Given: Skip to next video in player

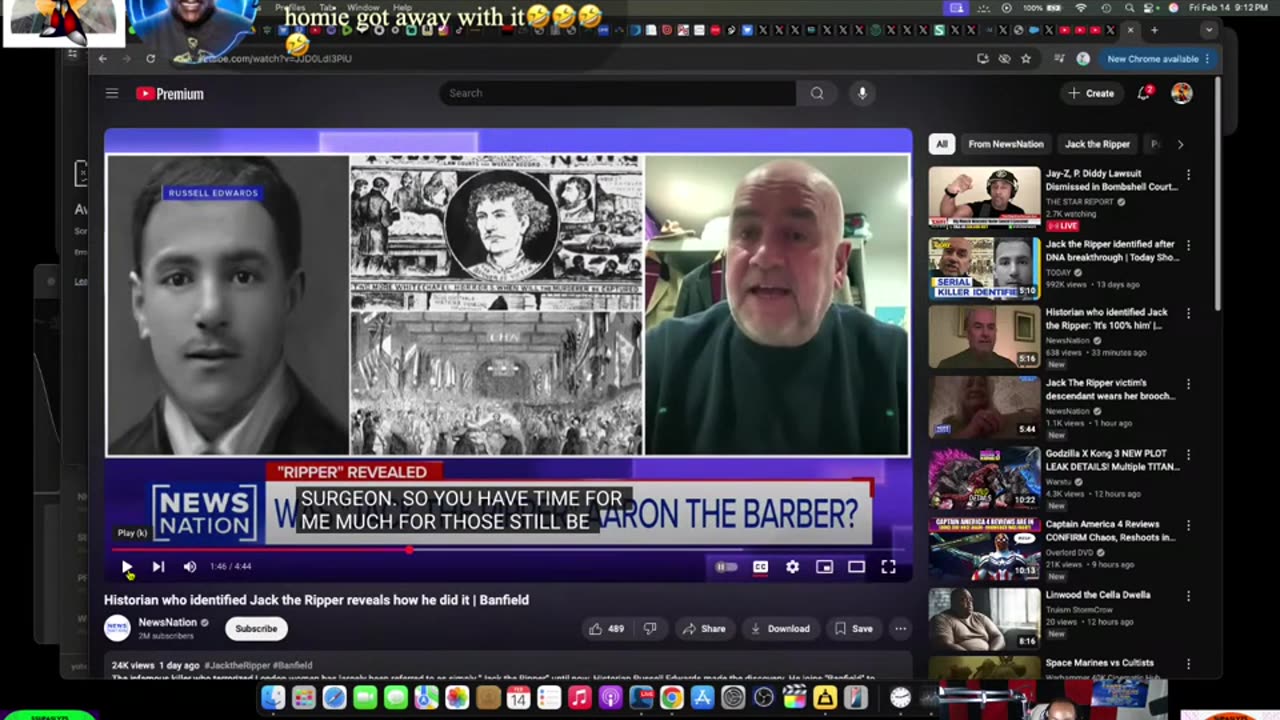Looking at the screenshot, I should [x=158, y=567].
